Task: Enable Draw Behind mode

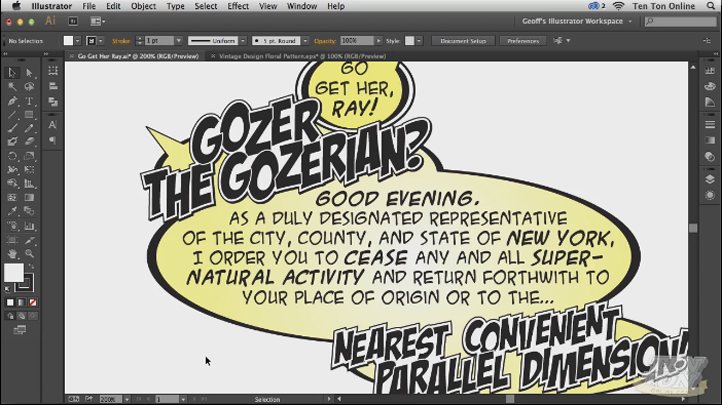Action: pyautogui.click(x=21, y=316)
